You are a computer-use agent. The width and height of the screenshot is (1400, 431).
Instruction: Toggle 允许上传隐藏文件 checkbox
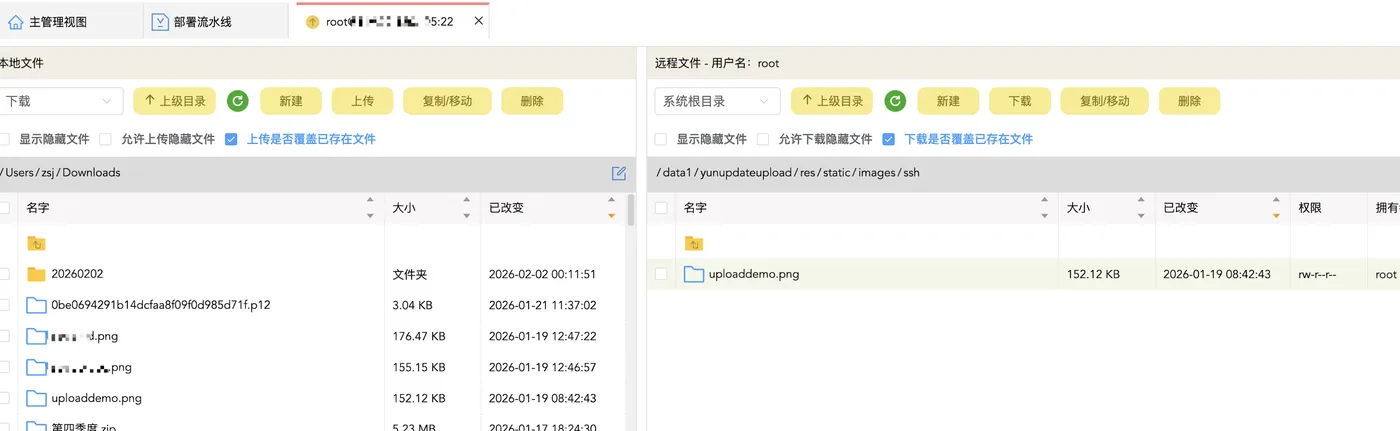tap(105, 139)
